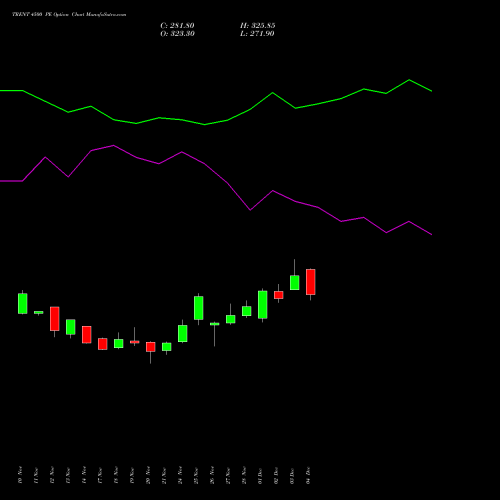
Task: Click the 14 Nov date label
Action: point(84,475)
